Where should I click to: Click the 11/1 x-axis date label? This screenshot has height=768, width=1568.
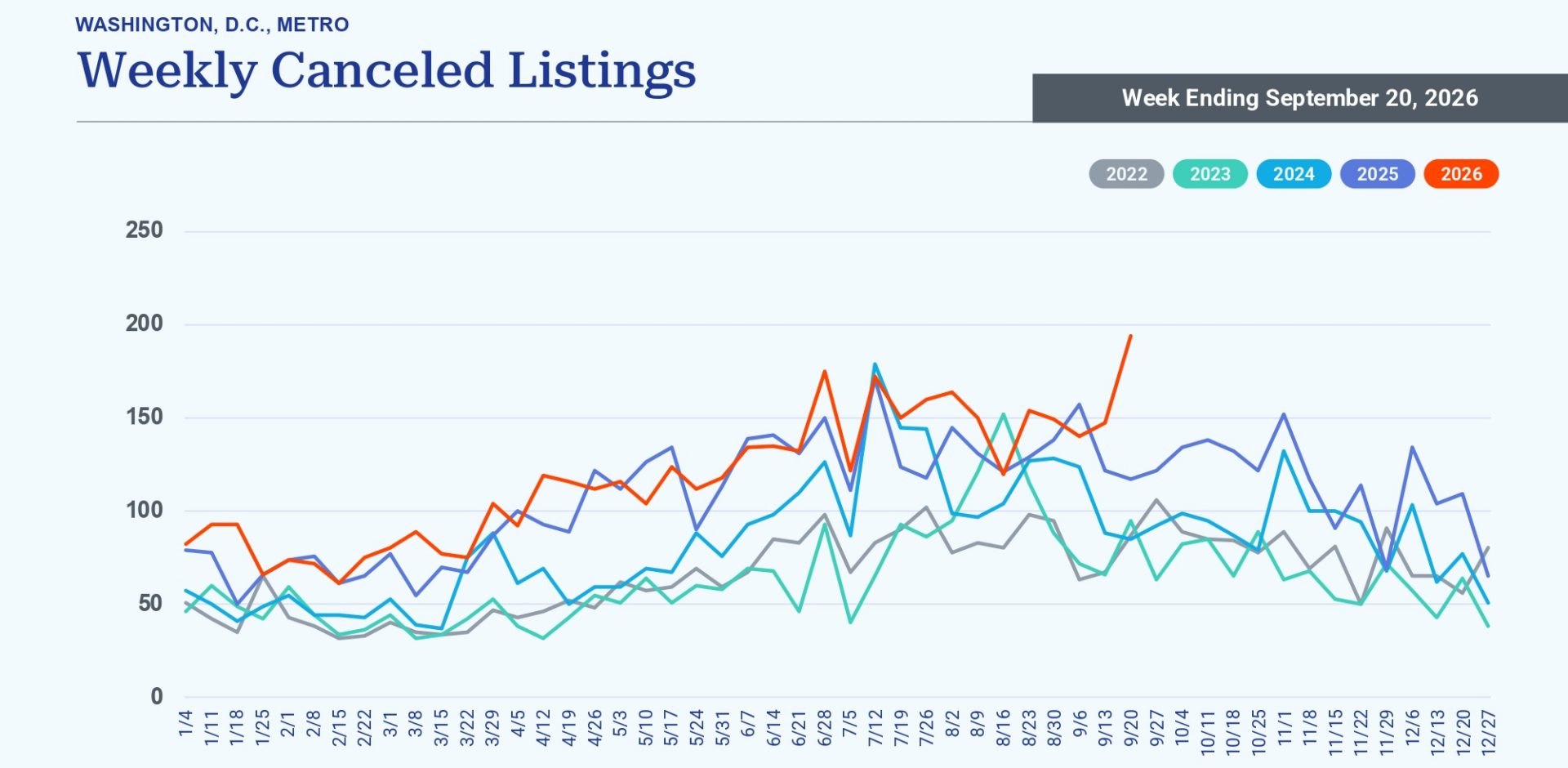coord(1284,727)
